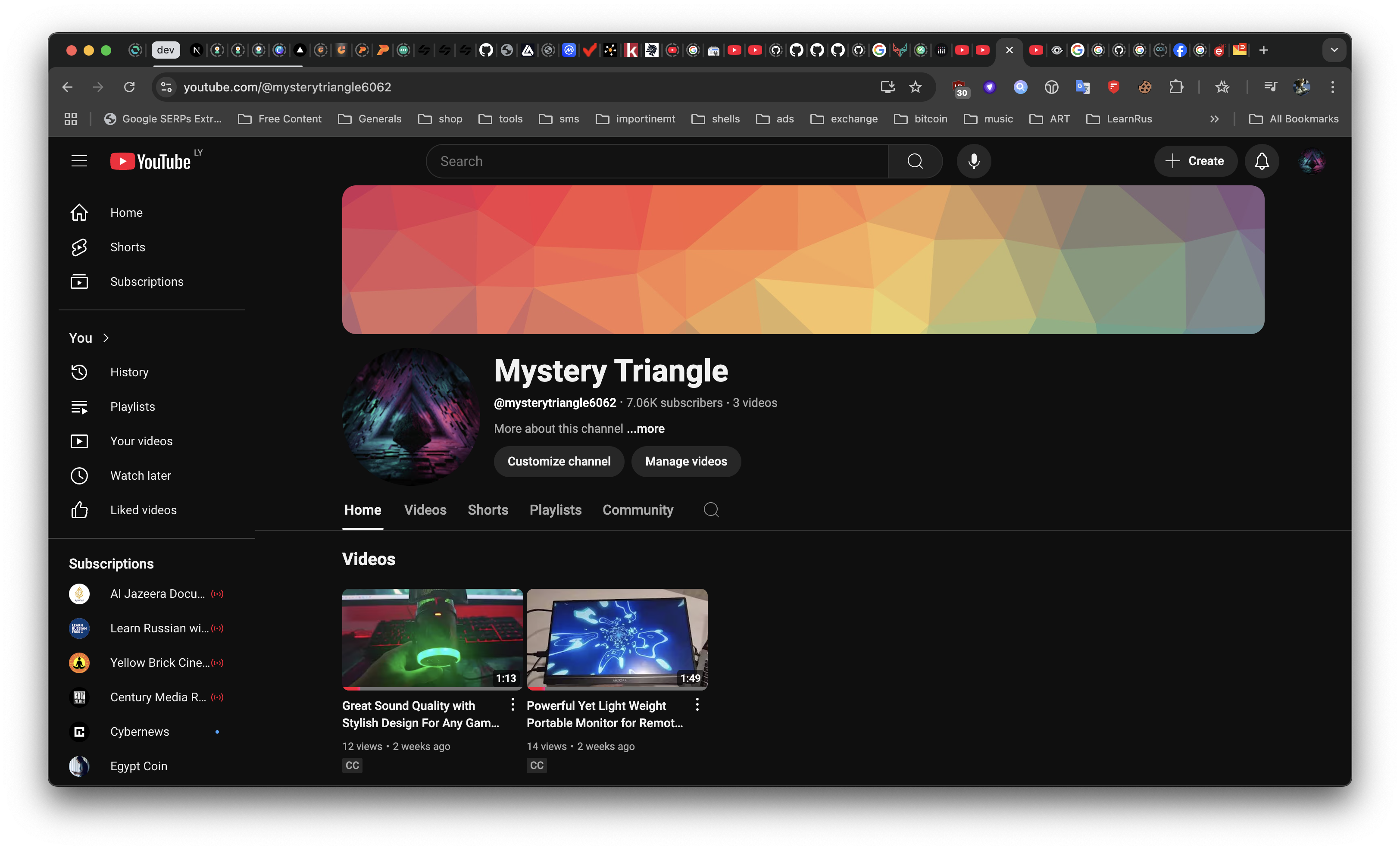Open the notifications bell

(1261, 161)
